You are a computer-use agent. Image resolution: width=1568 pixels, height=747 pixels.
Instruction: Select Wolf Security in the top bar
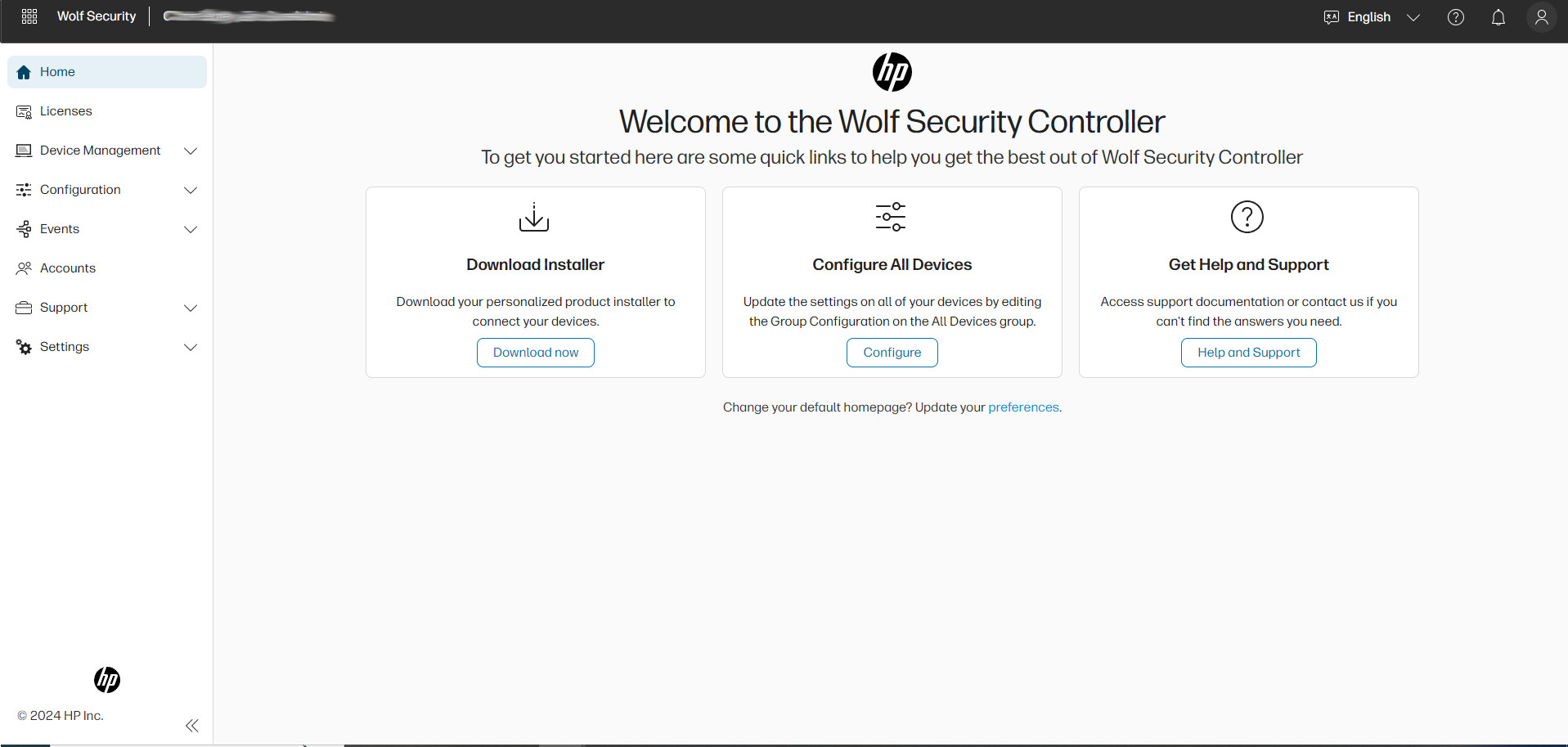pos(96,16)
